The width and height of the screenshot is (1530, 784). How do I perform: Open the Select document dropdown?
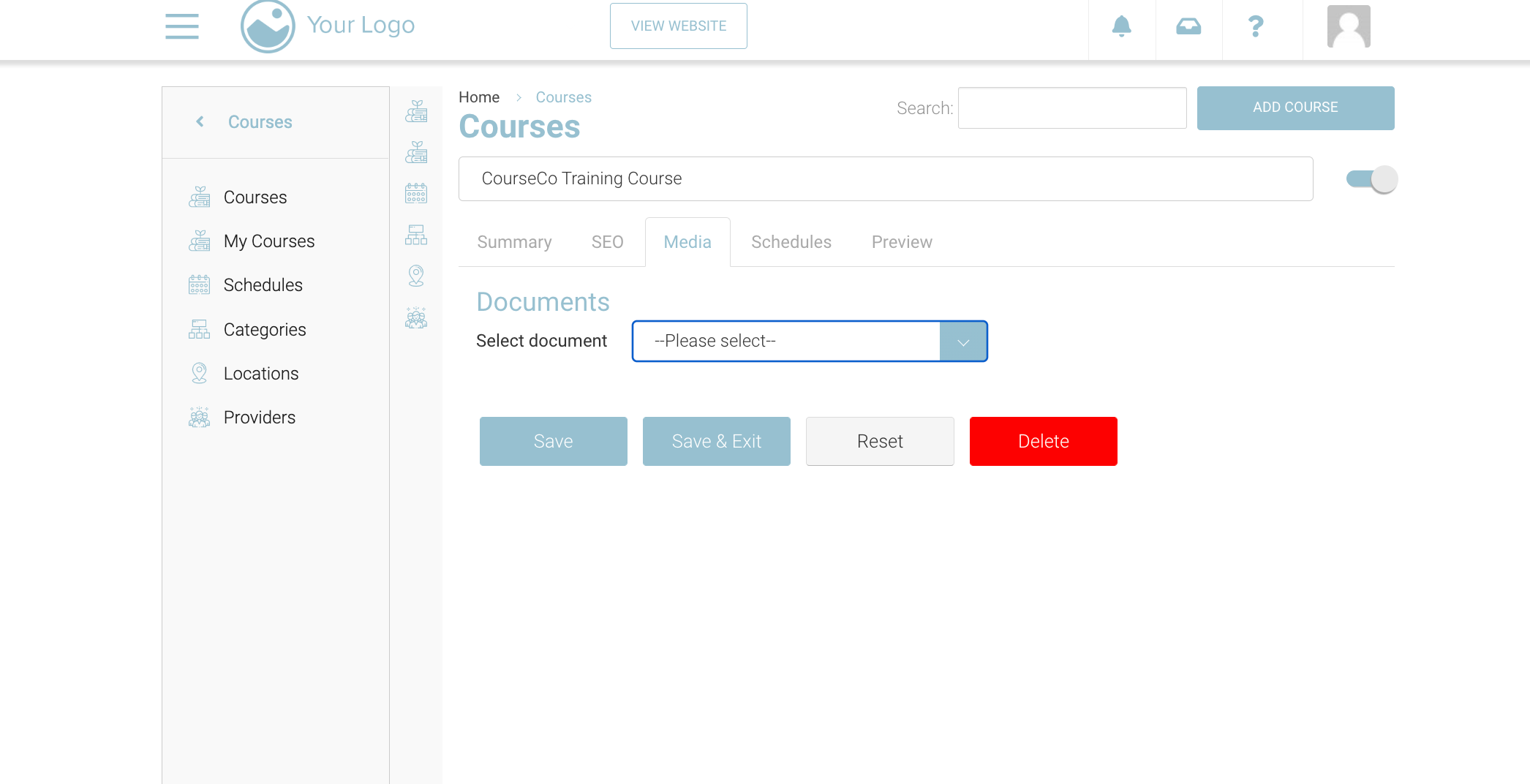click(x=786, y=341)
